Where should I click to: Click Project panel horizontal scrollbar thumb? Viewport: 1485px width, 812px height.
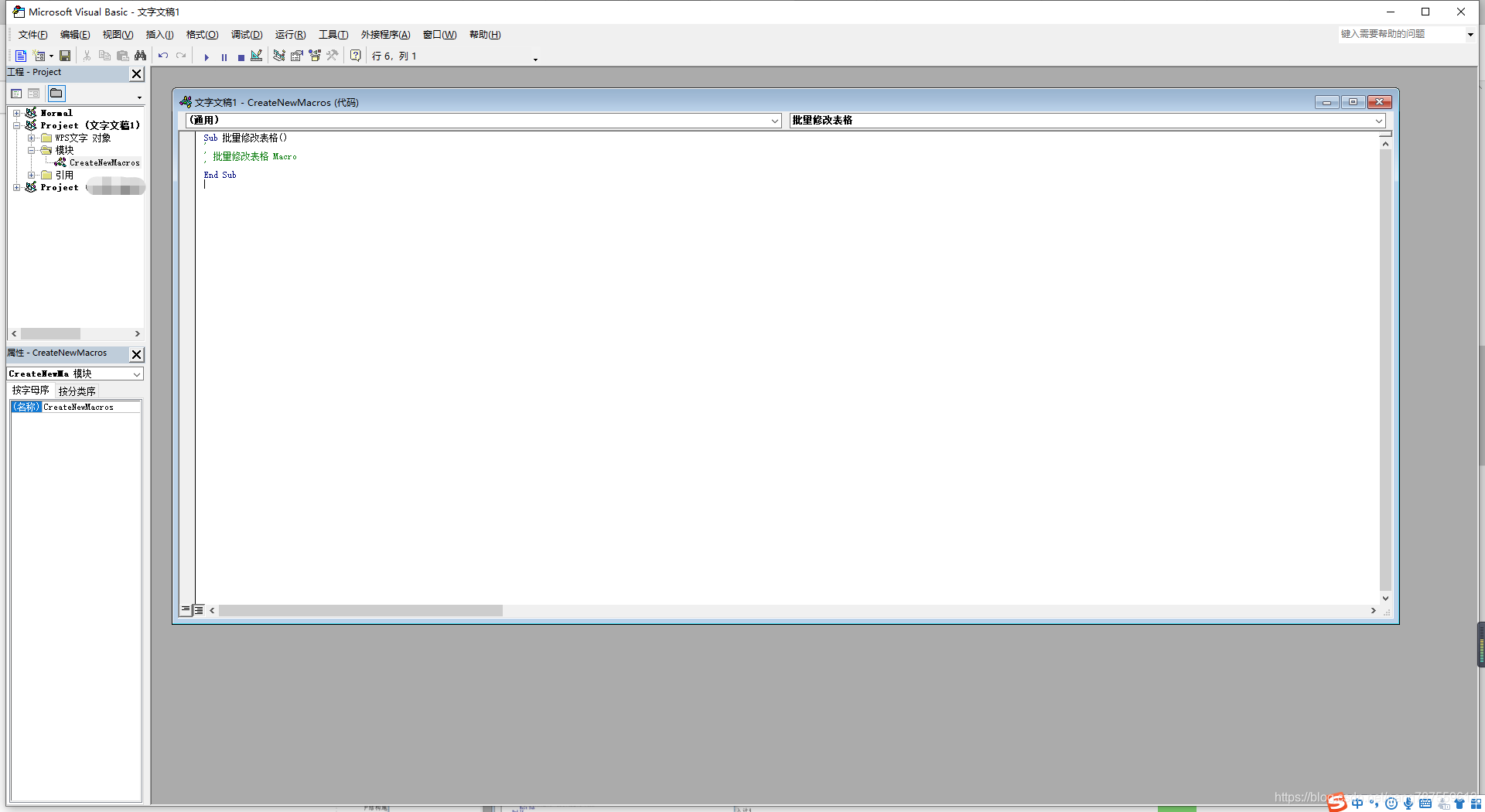point(50,334)
